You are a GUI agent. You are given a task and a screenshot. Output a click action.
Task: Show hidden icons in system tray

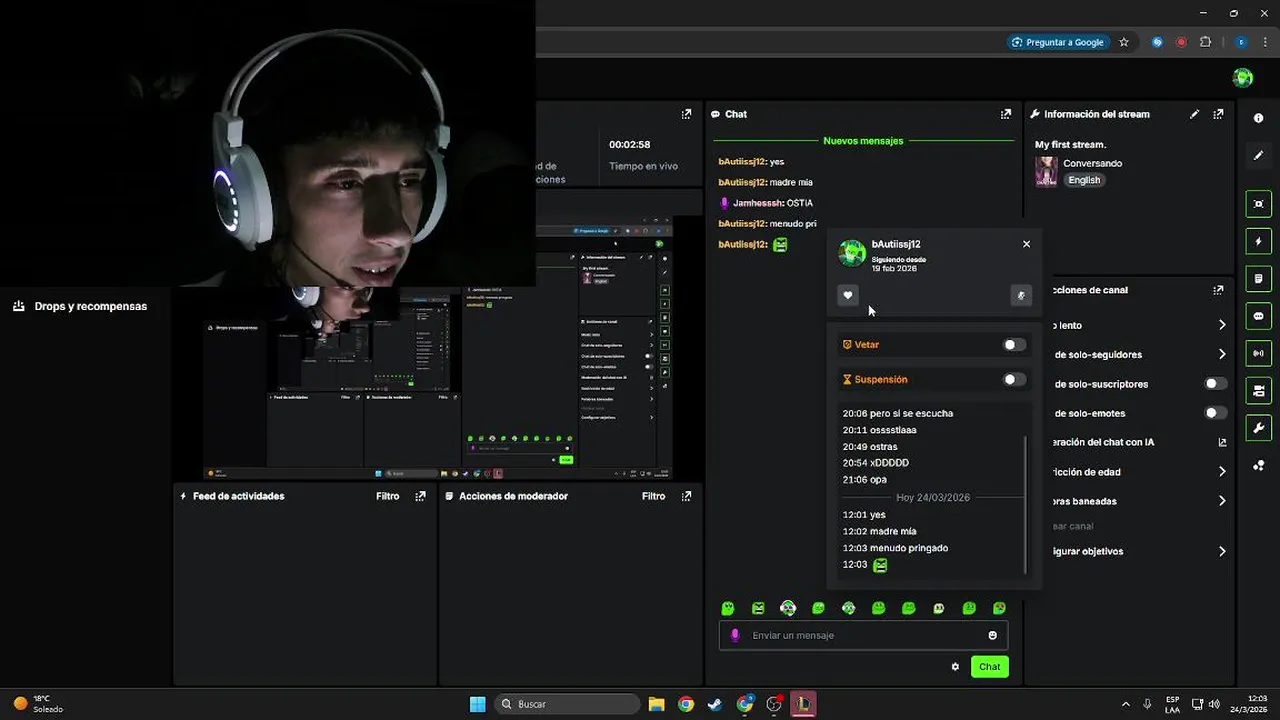[1125, 704]
